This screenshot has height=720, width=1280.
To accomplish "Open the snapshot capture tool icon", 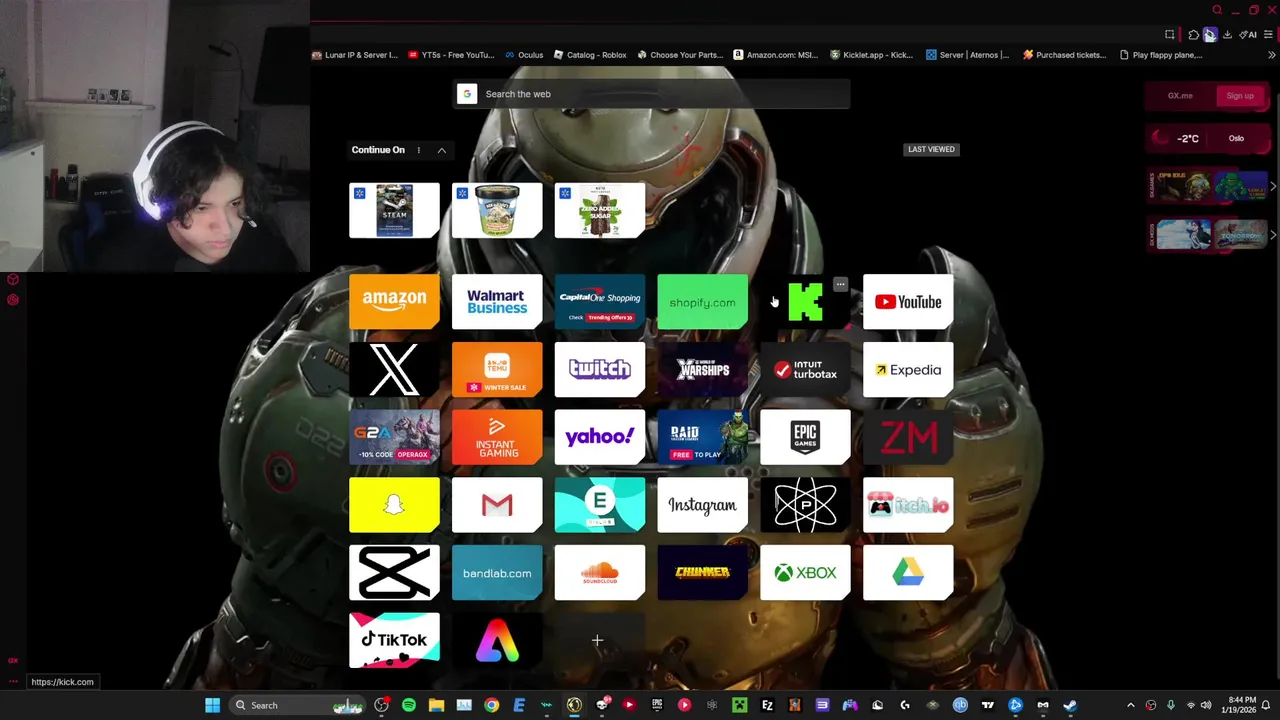I will [1170, 35].
